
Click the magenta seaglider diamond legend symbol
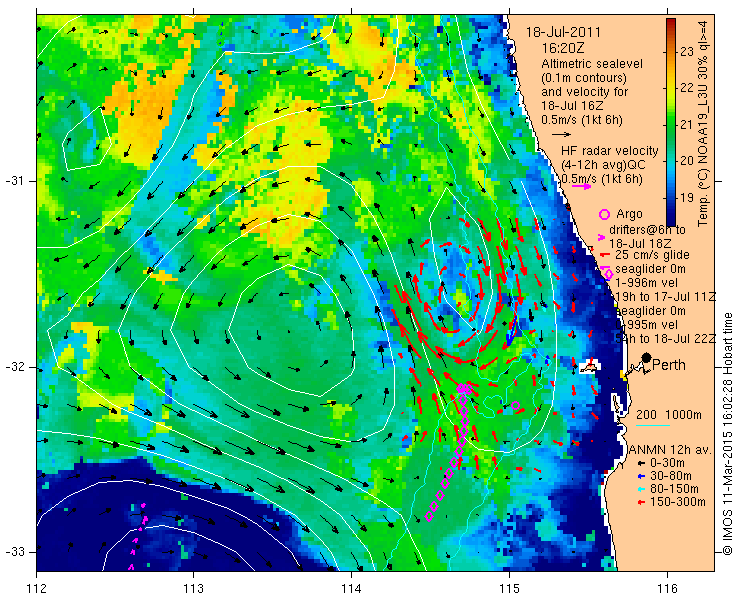click(x=608, y=273)
